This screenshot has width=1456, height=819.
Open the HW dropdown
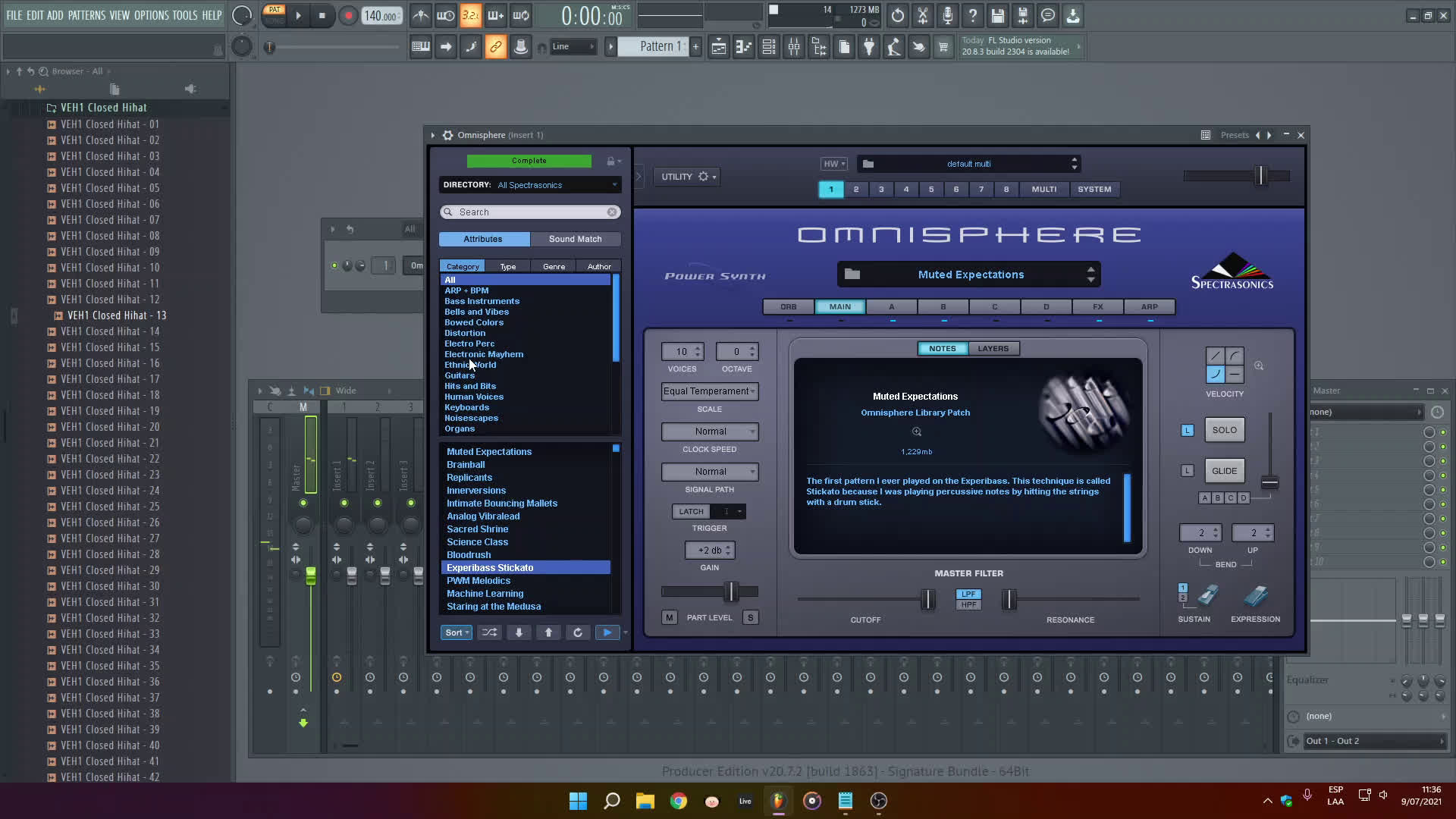pyautogui.click(x=834, y=164)
